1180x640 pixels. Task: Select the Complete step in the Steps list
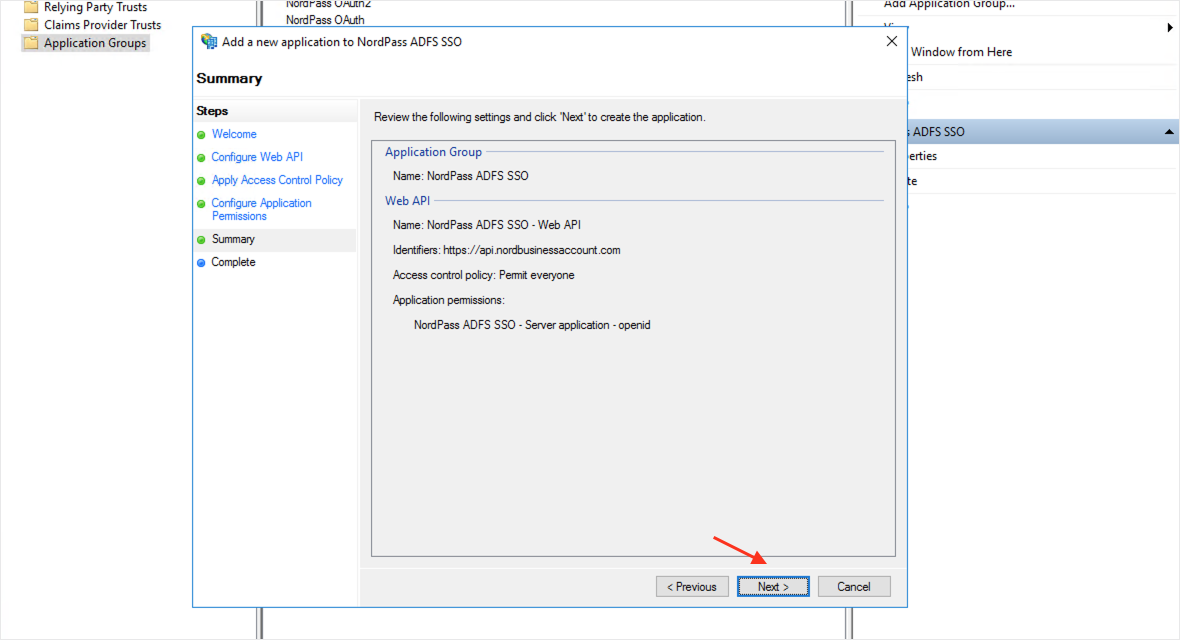[233, 262]
